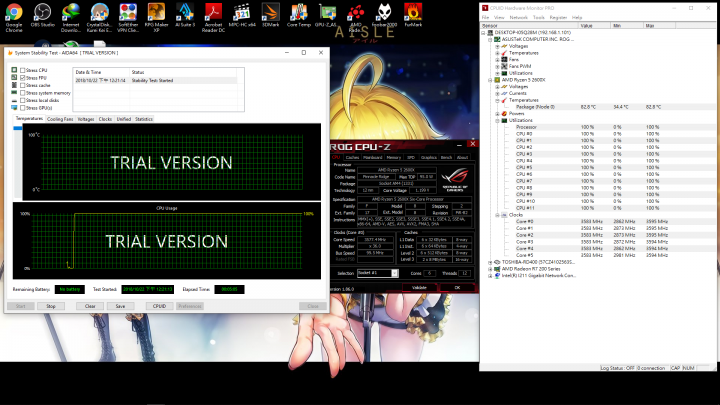The image size is (720, 405).
Task: Enable Stress system memory checkbox
Action: 22,93
